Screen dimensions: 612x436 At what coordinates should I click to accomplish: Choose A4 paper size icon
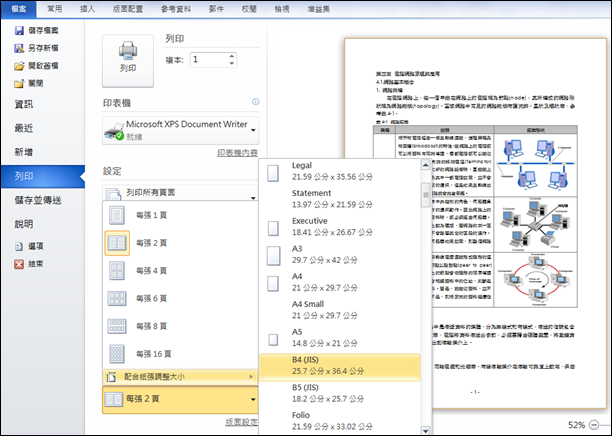click(273, 284)
